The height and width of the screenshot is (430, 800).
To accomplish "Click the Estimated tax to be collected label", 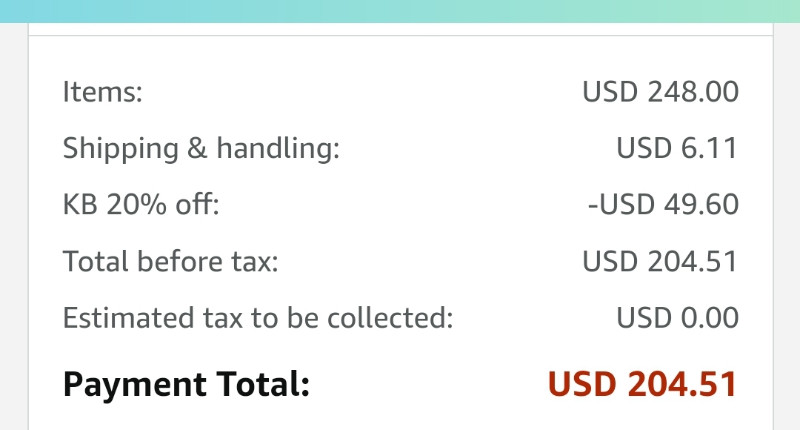I will [258, 318].
